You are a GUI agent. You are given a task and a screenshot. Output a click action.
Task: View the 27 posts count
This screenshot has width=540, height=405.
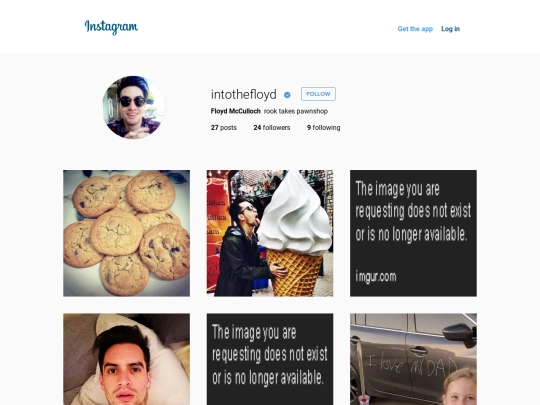pos(224,127)
